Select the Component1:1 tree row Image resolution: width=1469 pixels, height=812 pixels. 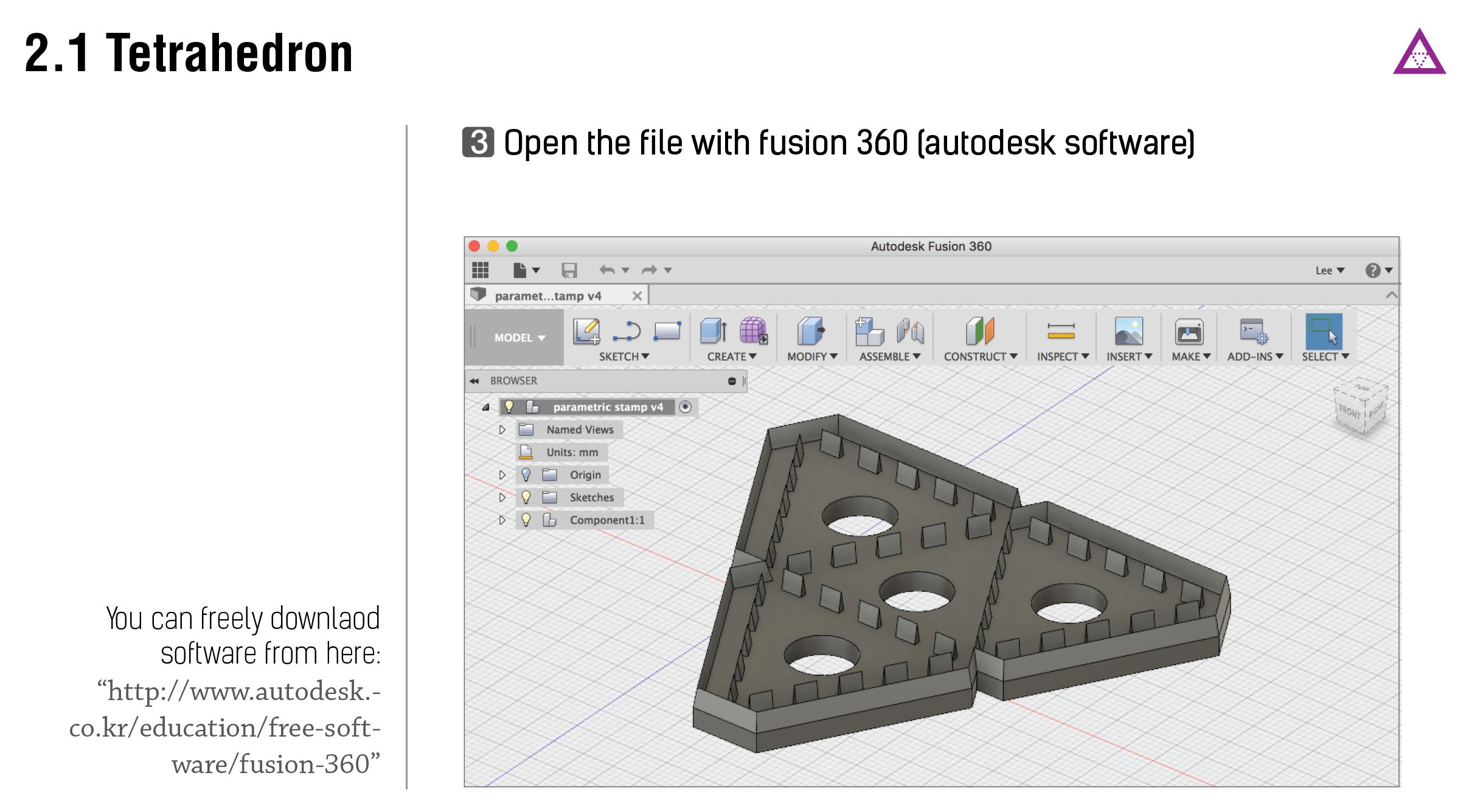[585, 519]
